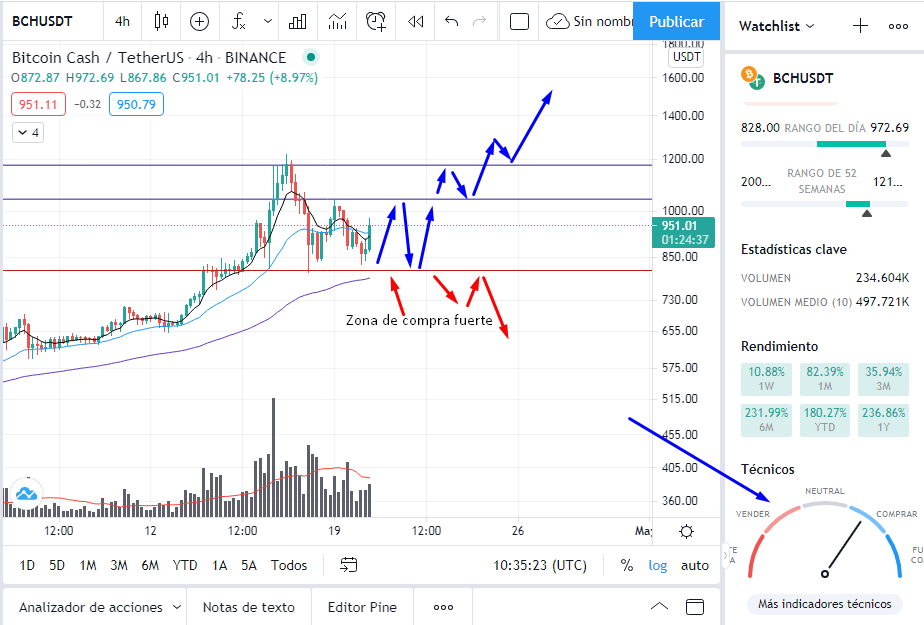
Task: Click the Rango de 52 semanas bar
Action: [824, 204]
